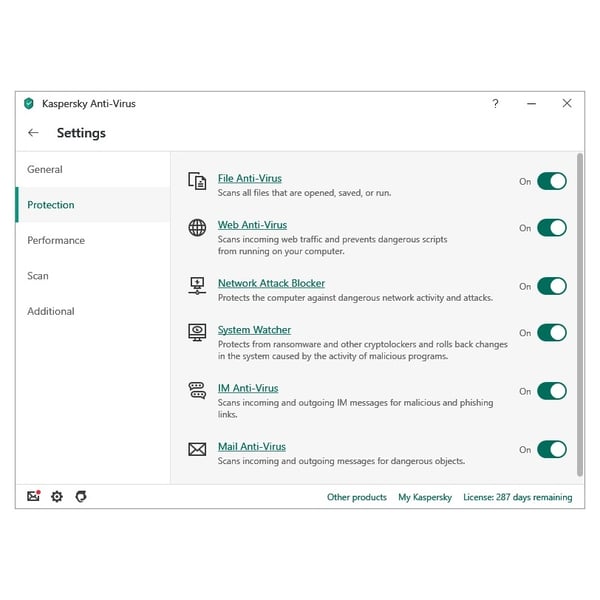Switch to the General settings tab
Image resolution: width=600 pixels, height=600 pixels.
click(x=45, y=170)
